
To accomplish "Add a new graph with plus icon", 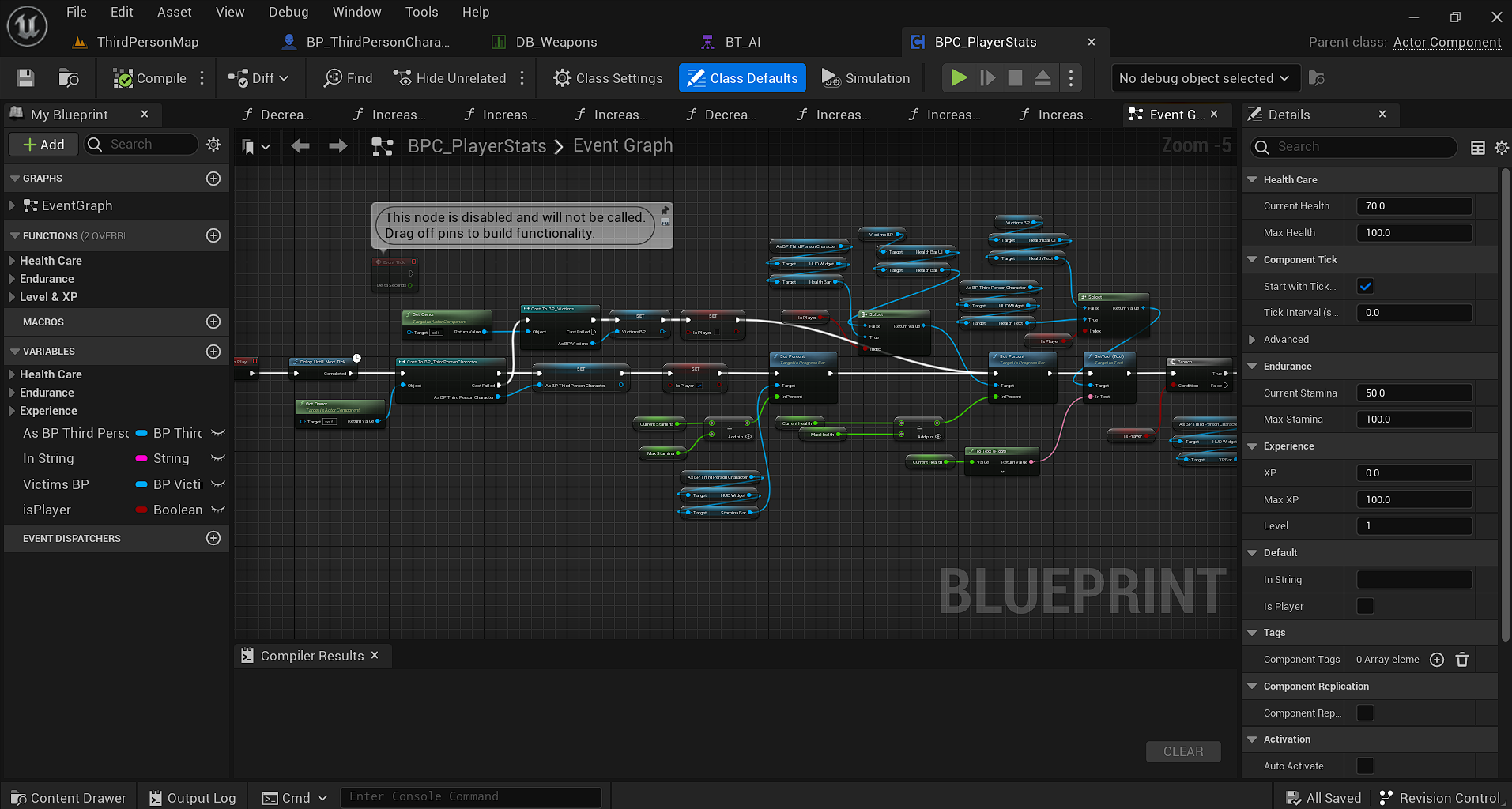I will [x=213, y=179].
